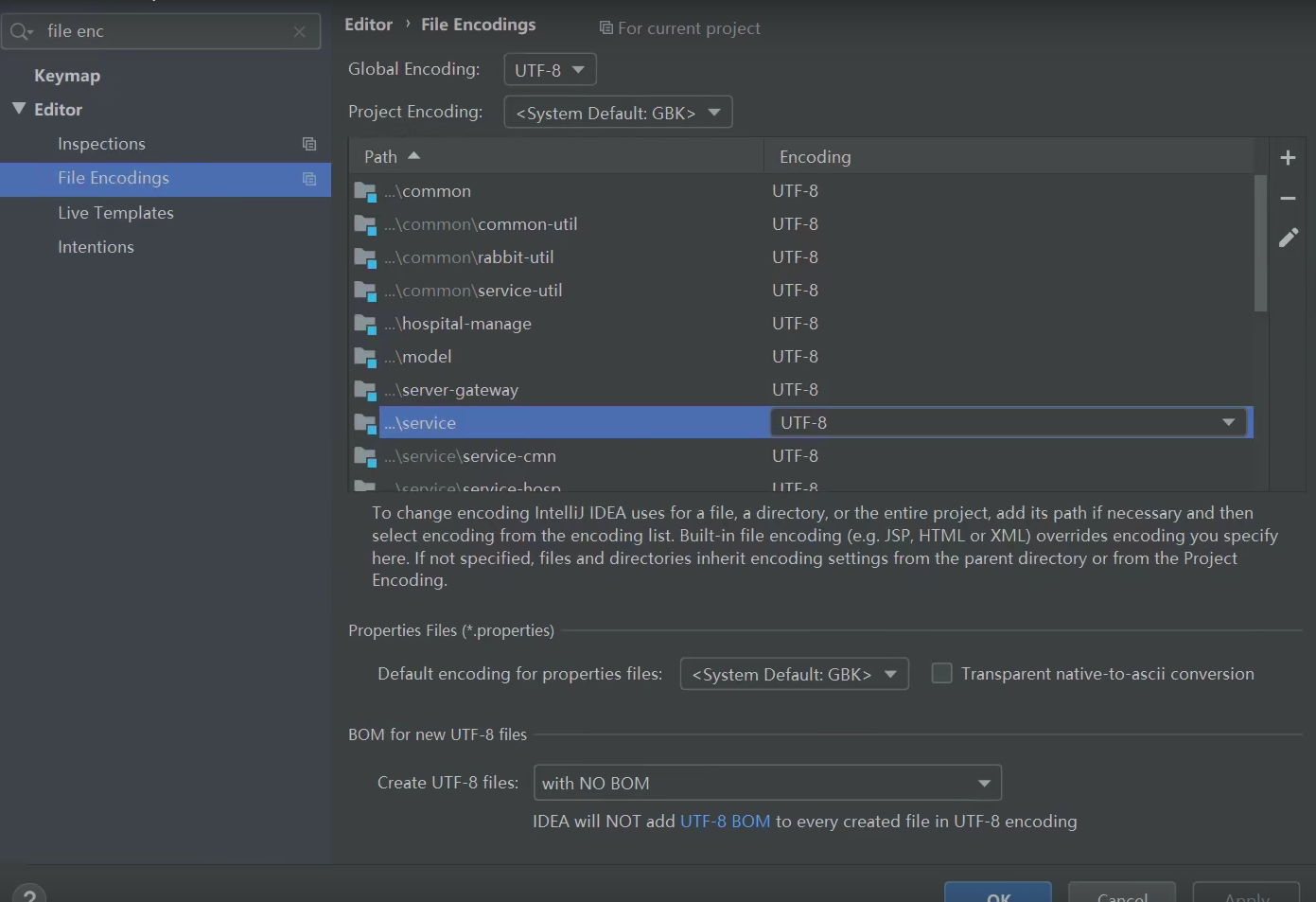Click the OK button
Screen dimensions: 1316x902
point(998,893)
